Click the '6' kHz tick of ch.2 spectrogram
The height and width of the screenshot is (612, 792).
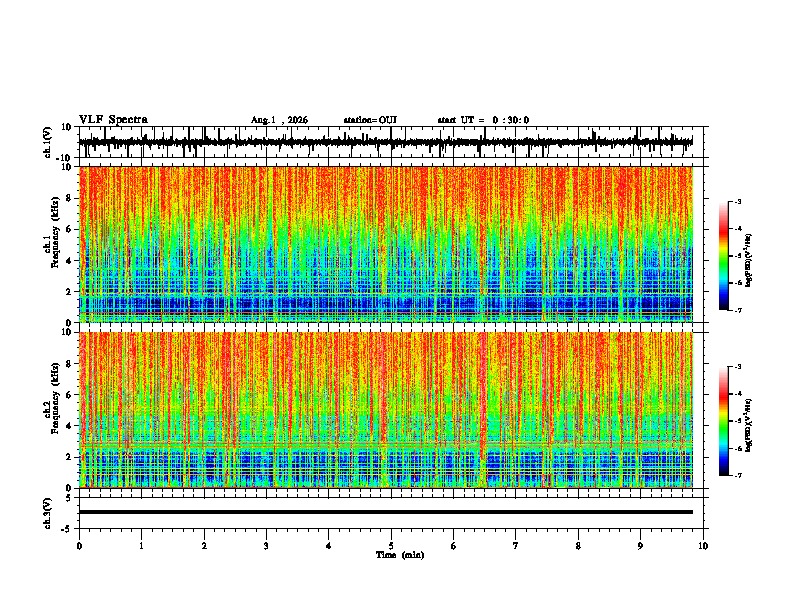tap(70, 395)
